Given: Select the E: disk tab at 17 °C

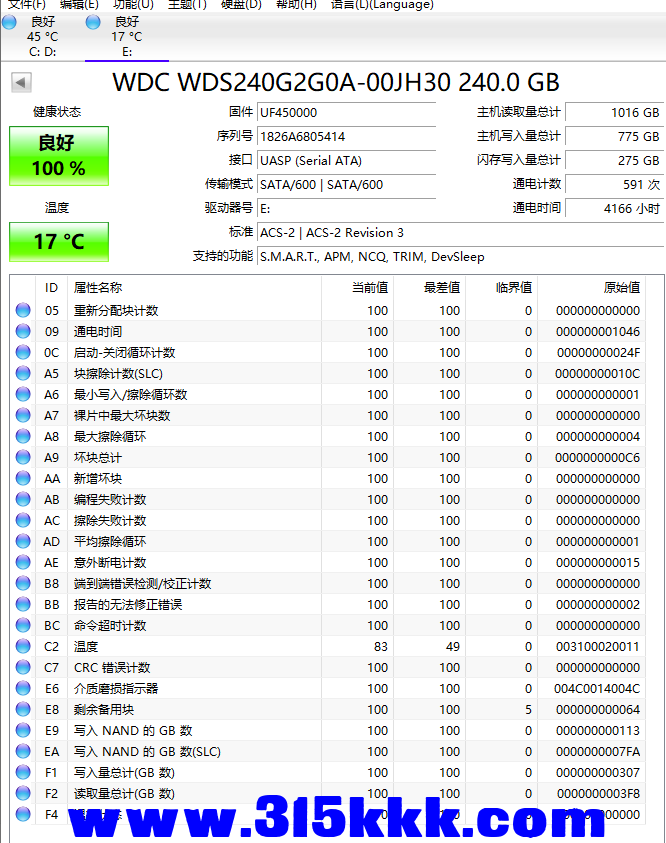Looking at the screenshot, I should (127, 37).
